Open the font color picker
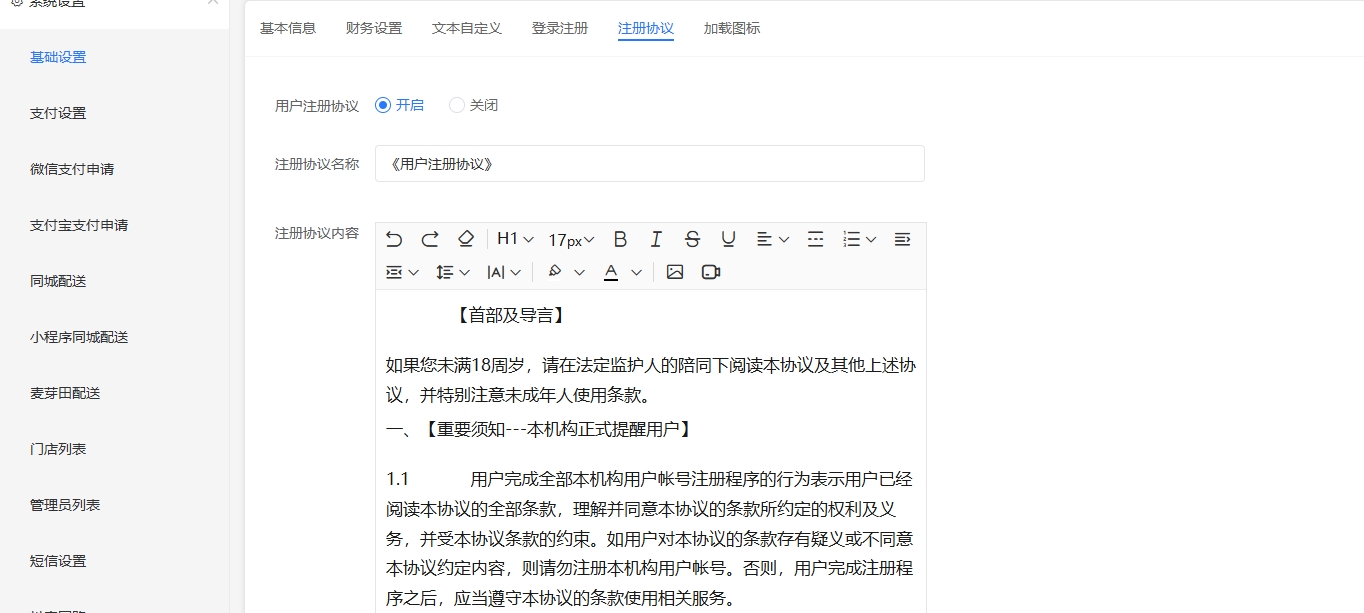This screenshot has width=1364, height=613. (621, 272)
